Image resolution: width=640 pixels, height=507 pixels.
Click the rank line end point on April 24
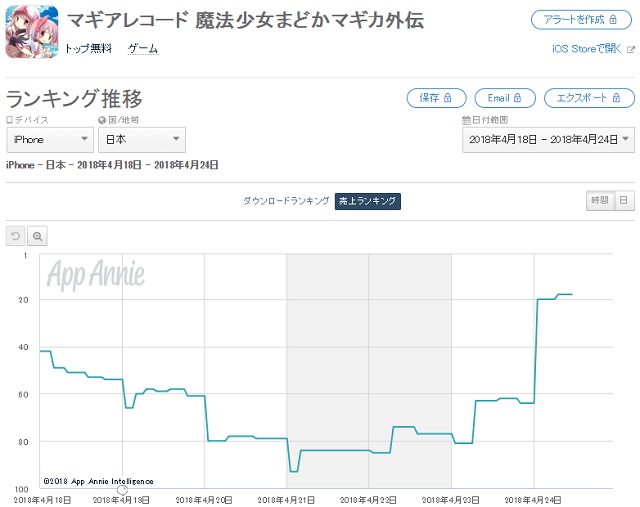click(x=571, y=294)
